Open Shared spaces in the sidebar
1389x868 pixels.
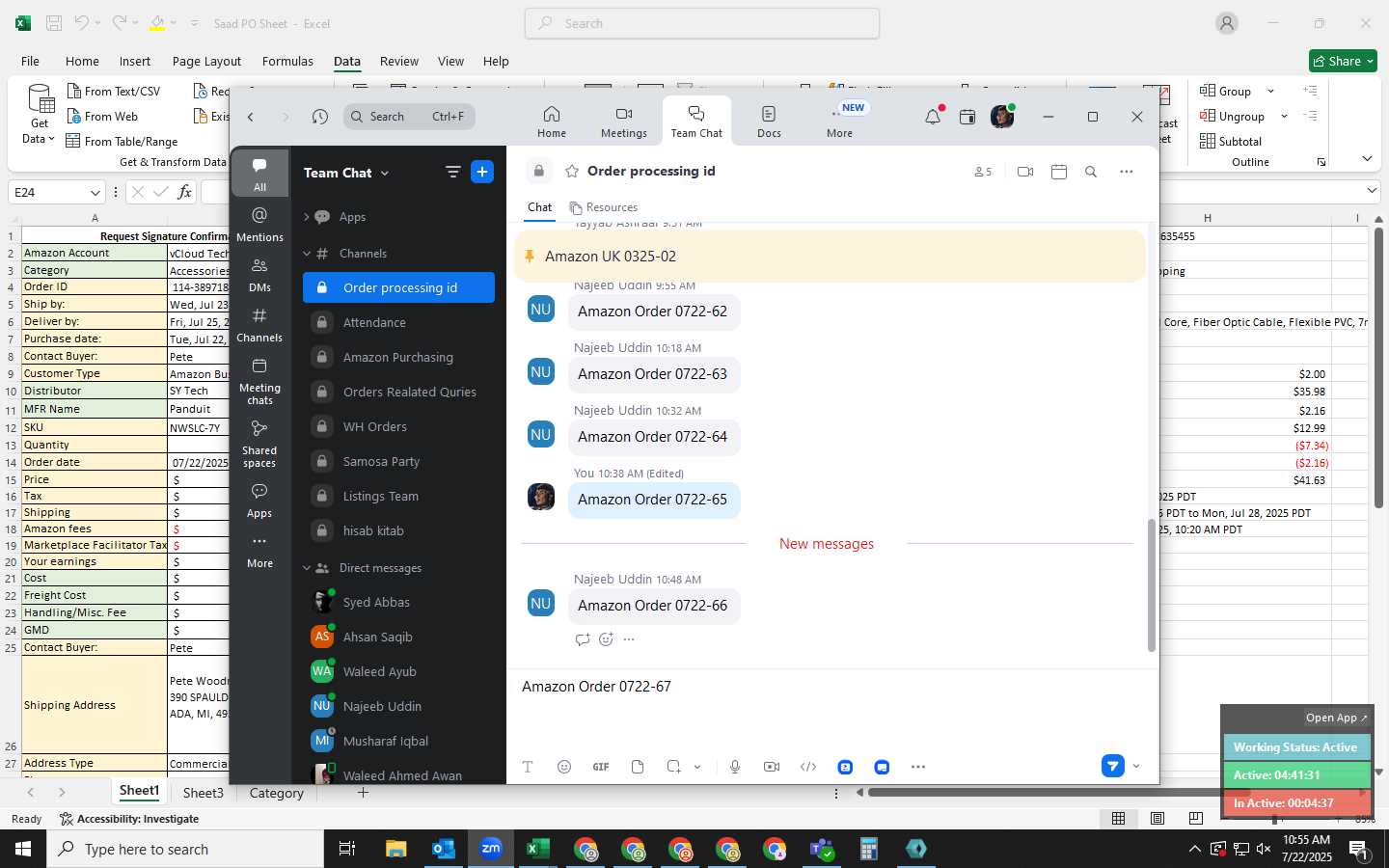coord(259,444)
